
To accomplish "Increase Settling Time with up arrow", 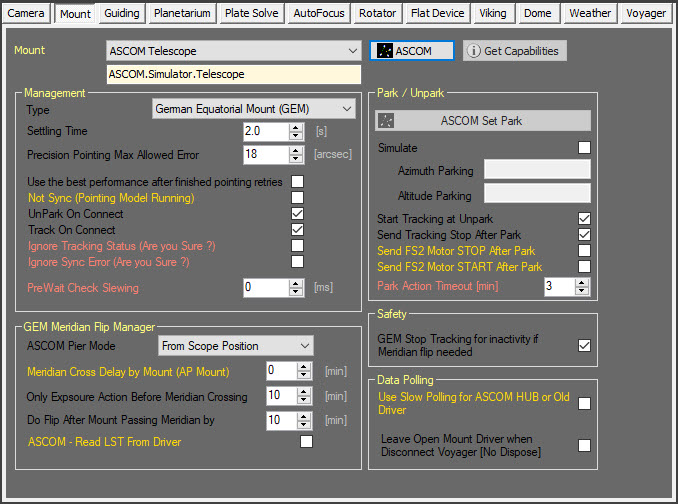I will pos(296,128).
